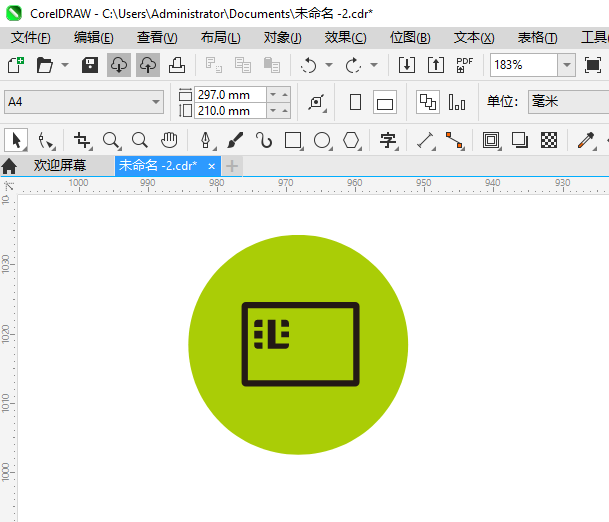
Task: Toggle apply layout to current page
Action: click(x=457, y=102)
